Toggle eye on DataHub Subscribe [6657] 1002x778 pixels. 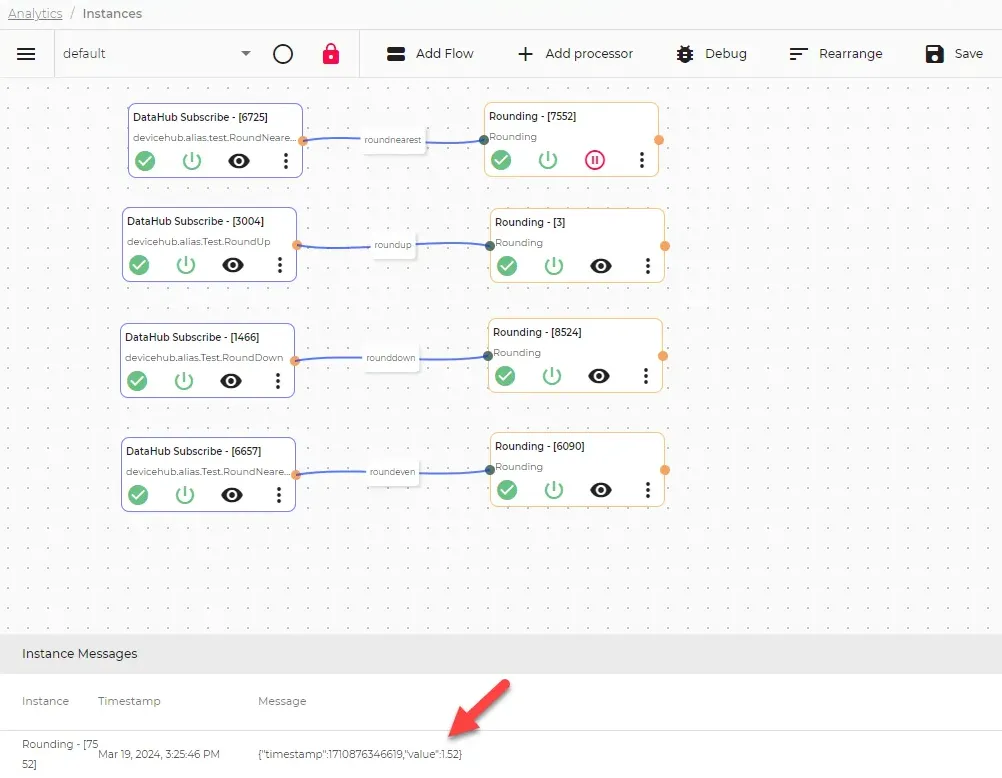[232, 495]
